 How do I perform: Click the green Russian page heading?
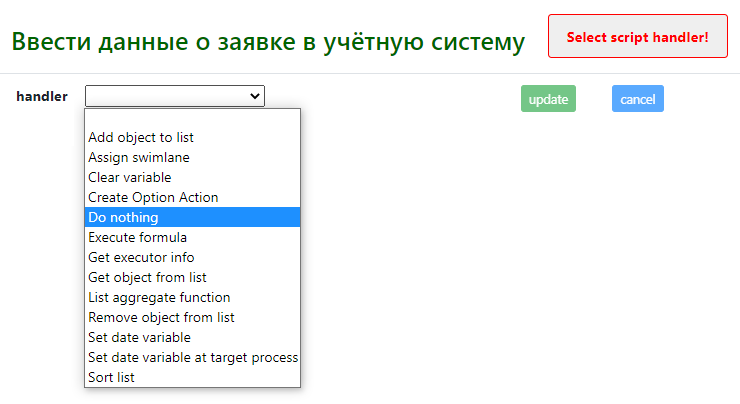tap(268, 42)
